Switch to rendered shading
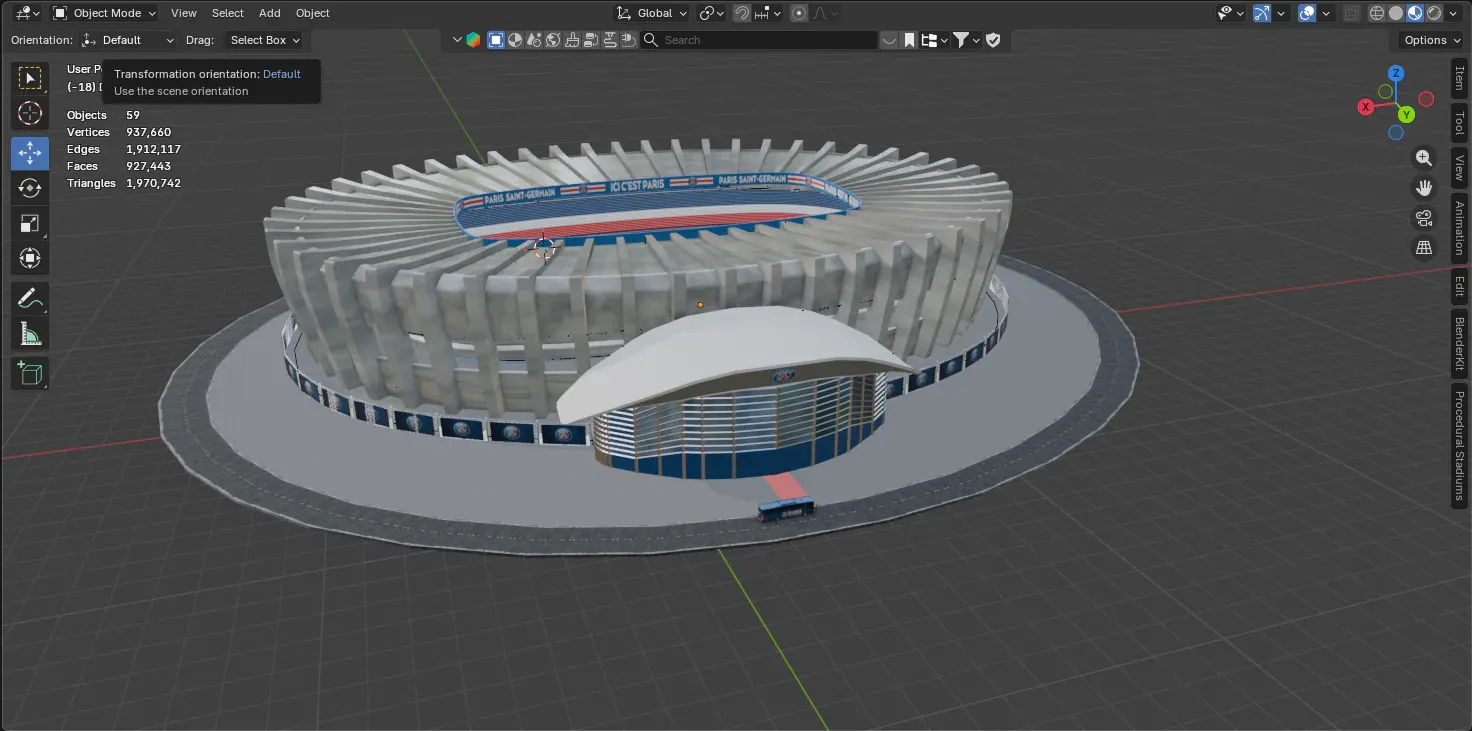Viewport: 1472px width, 731px height. click(x=1434, y=13)
